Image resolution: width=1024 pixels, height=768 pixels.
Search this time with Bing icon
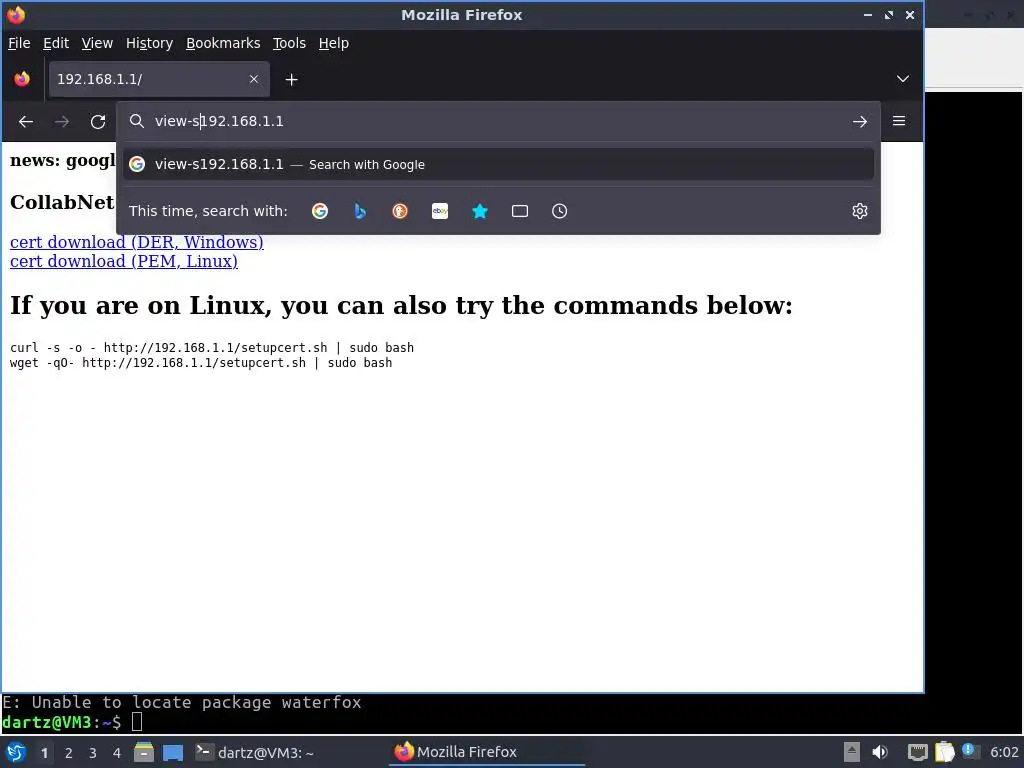point(360,211)
